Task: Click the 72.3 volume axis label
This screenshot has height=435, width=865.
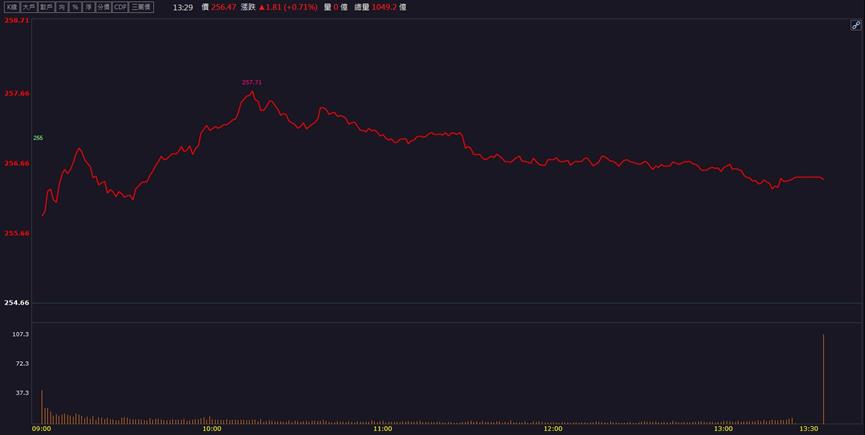Action: 23,364
